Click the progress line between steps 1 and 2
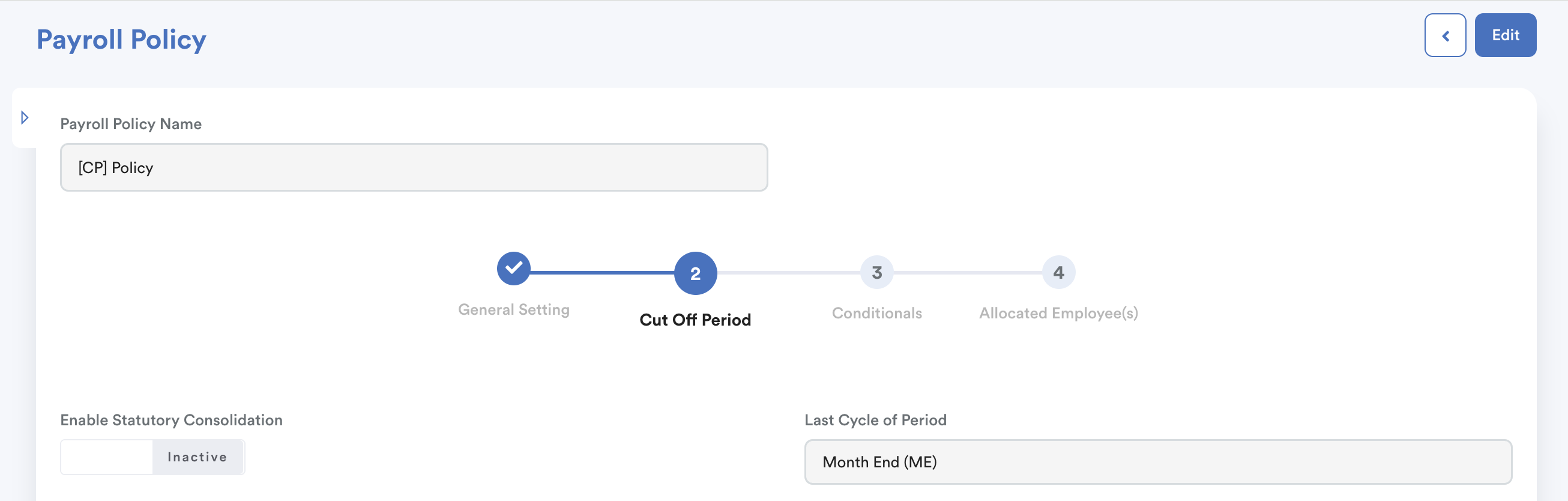 [602, 273]
